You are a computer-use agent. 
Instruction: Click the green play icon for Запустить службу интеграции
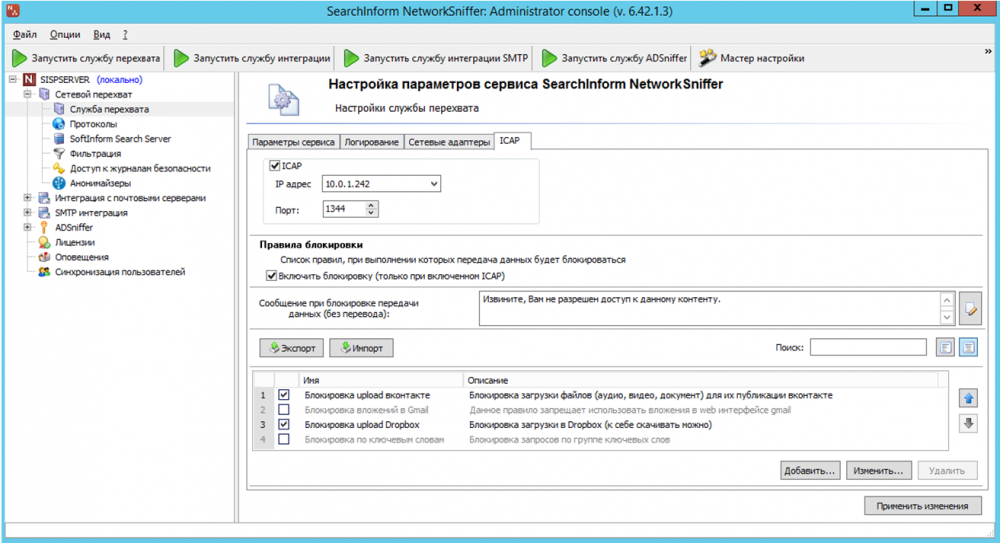click(181, 58)
